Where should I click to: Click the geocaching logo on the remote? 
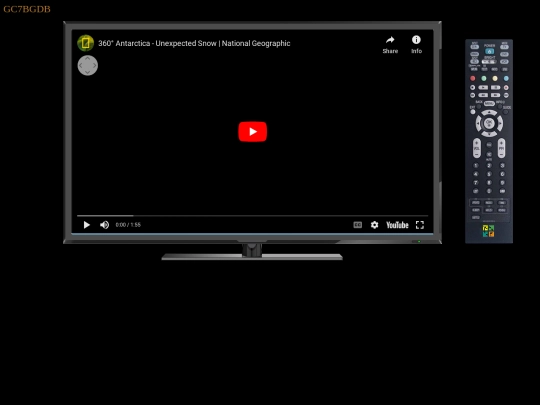pyautogui.click(x=488, y=231)
